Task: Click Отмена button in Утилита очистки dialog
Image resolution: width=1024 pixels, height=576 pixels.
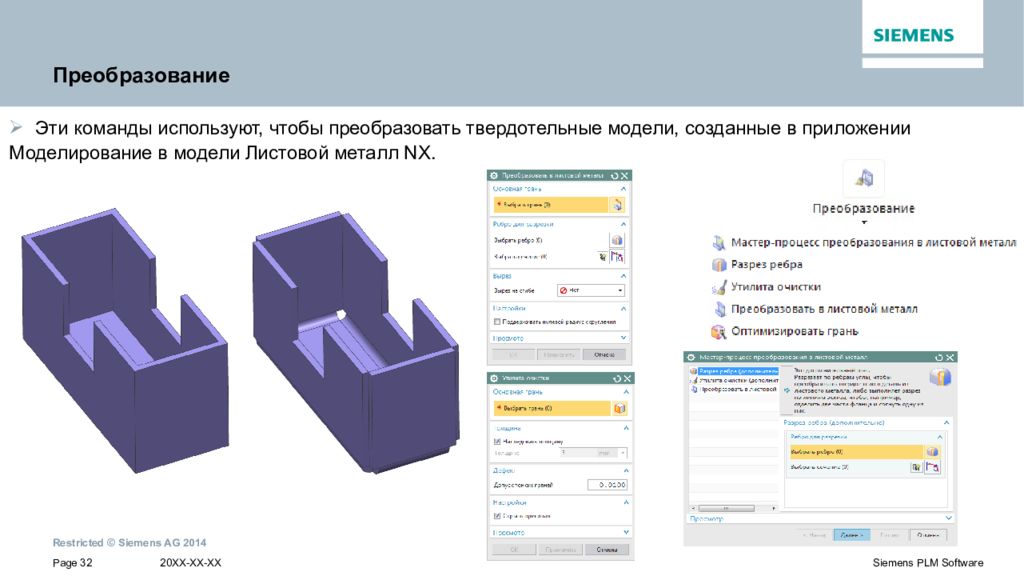Action: tap(607, 549)
